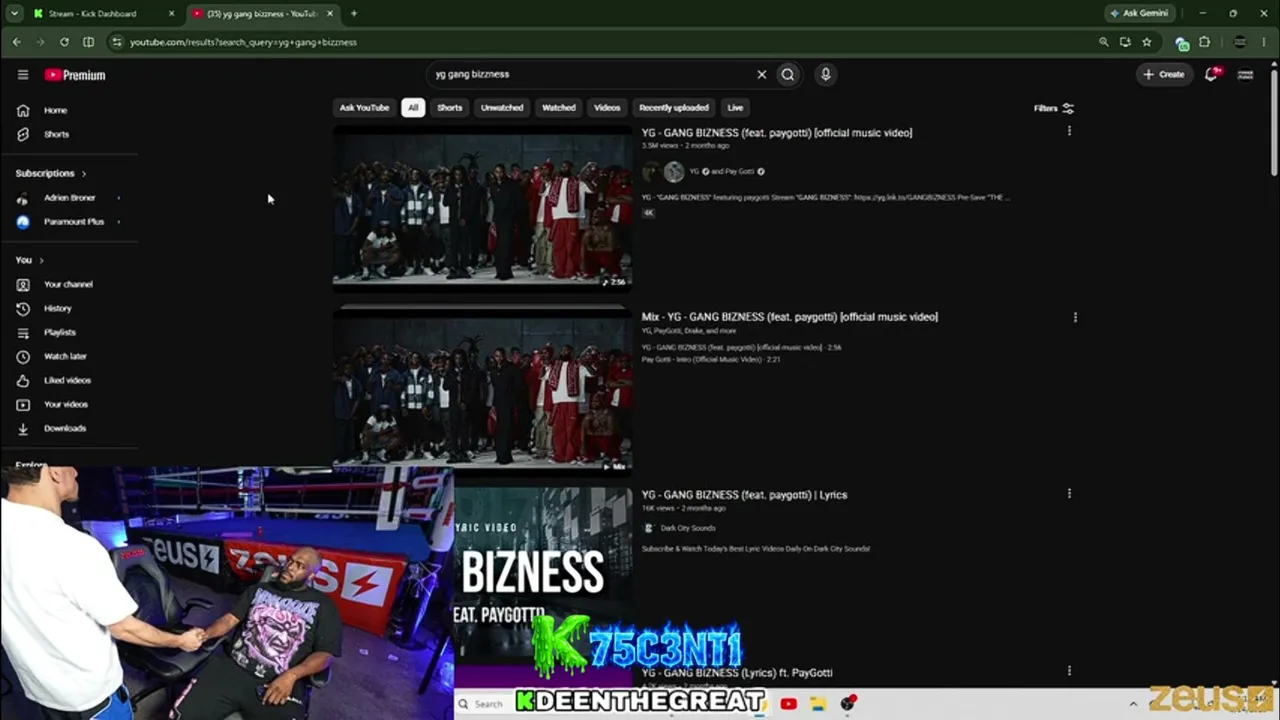Open the tab search dropdown arrow
The height and width of the screenshot is (720, 1280).
[x=14, y=13]
